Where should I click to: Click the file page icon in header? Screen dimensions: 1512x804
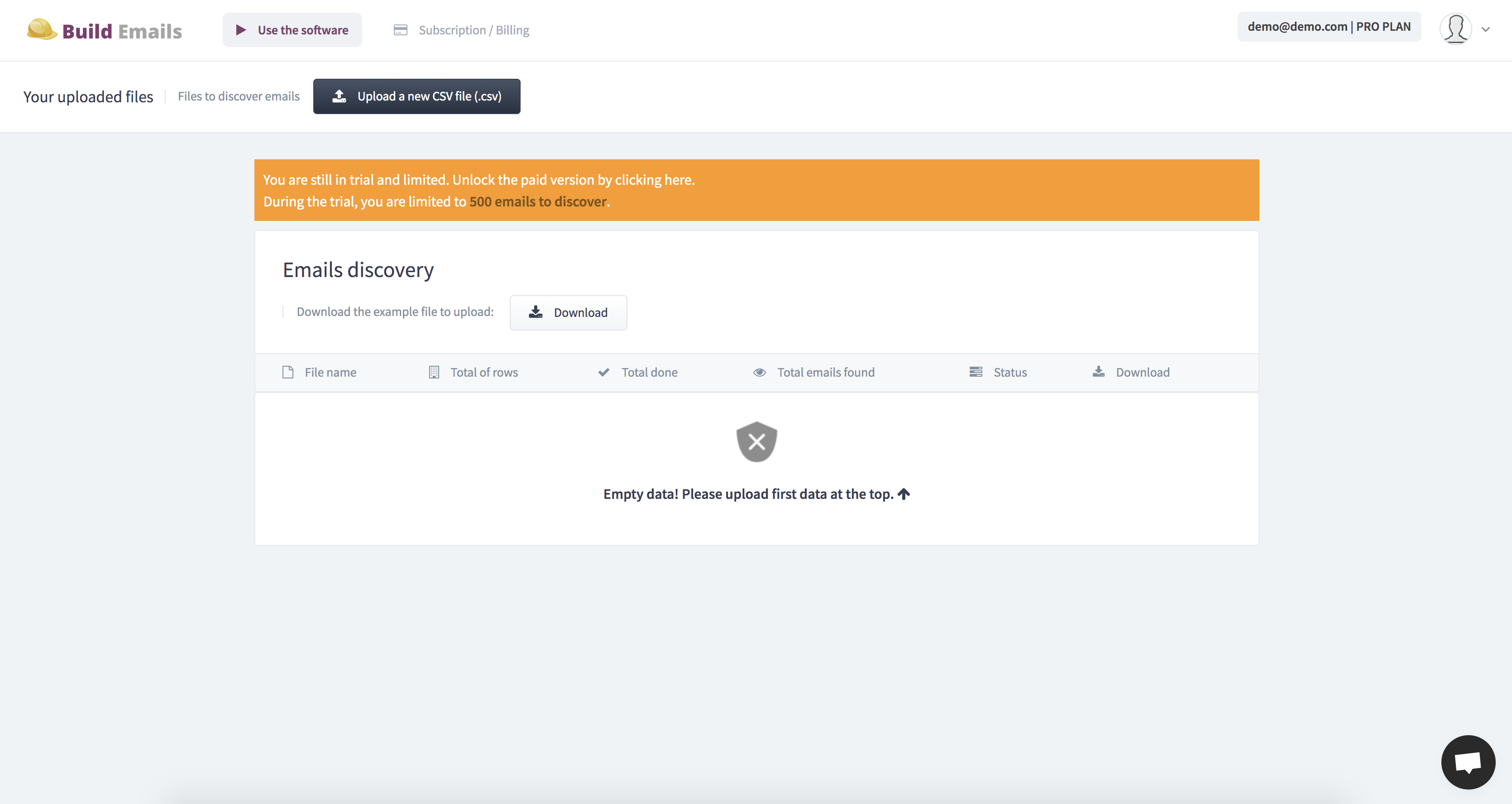[287, 372]
